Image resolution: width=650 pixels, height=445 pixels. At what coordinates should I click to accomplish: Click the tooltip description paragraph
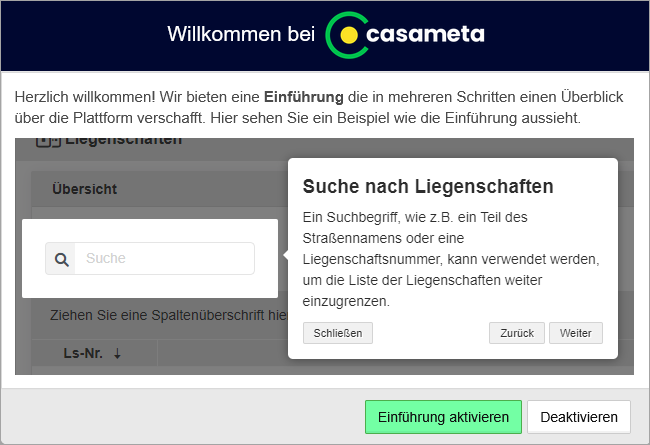click(450, 258)
